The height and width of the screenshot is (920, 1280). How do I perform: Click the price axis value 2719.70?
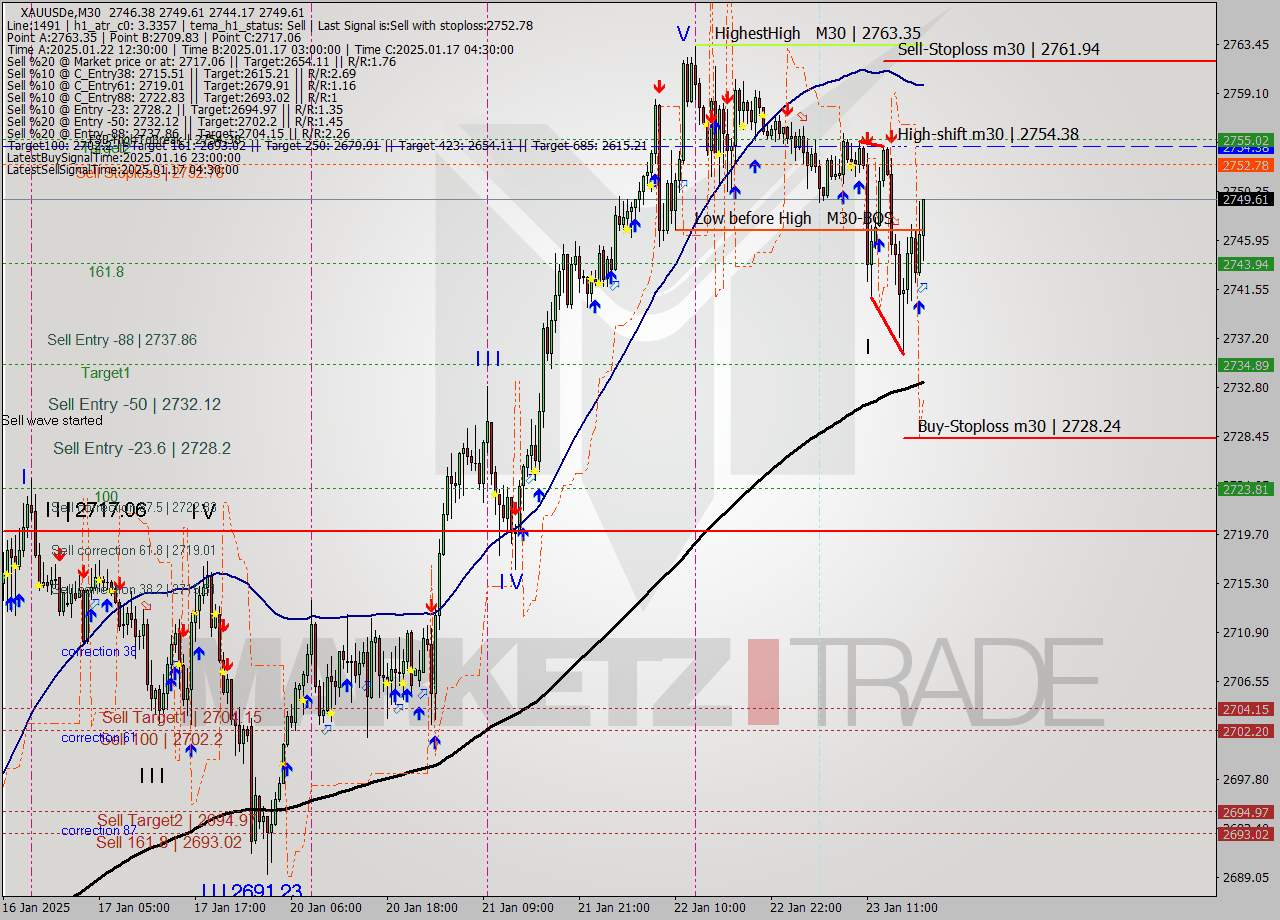pos(1245,534)
